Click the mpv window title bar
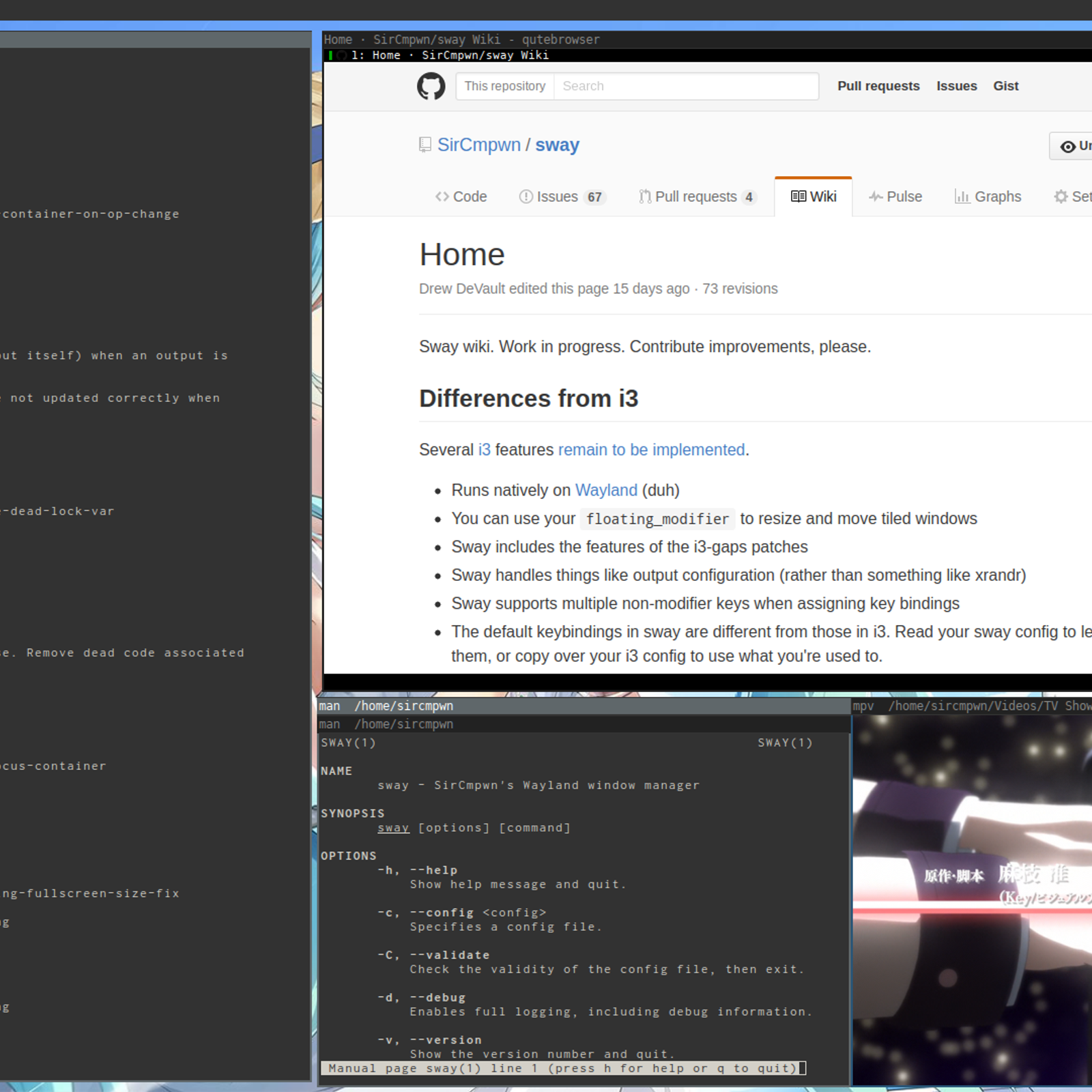 972,706
